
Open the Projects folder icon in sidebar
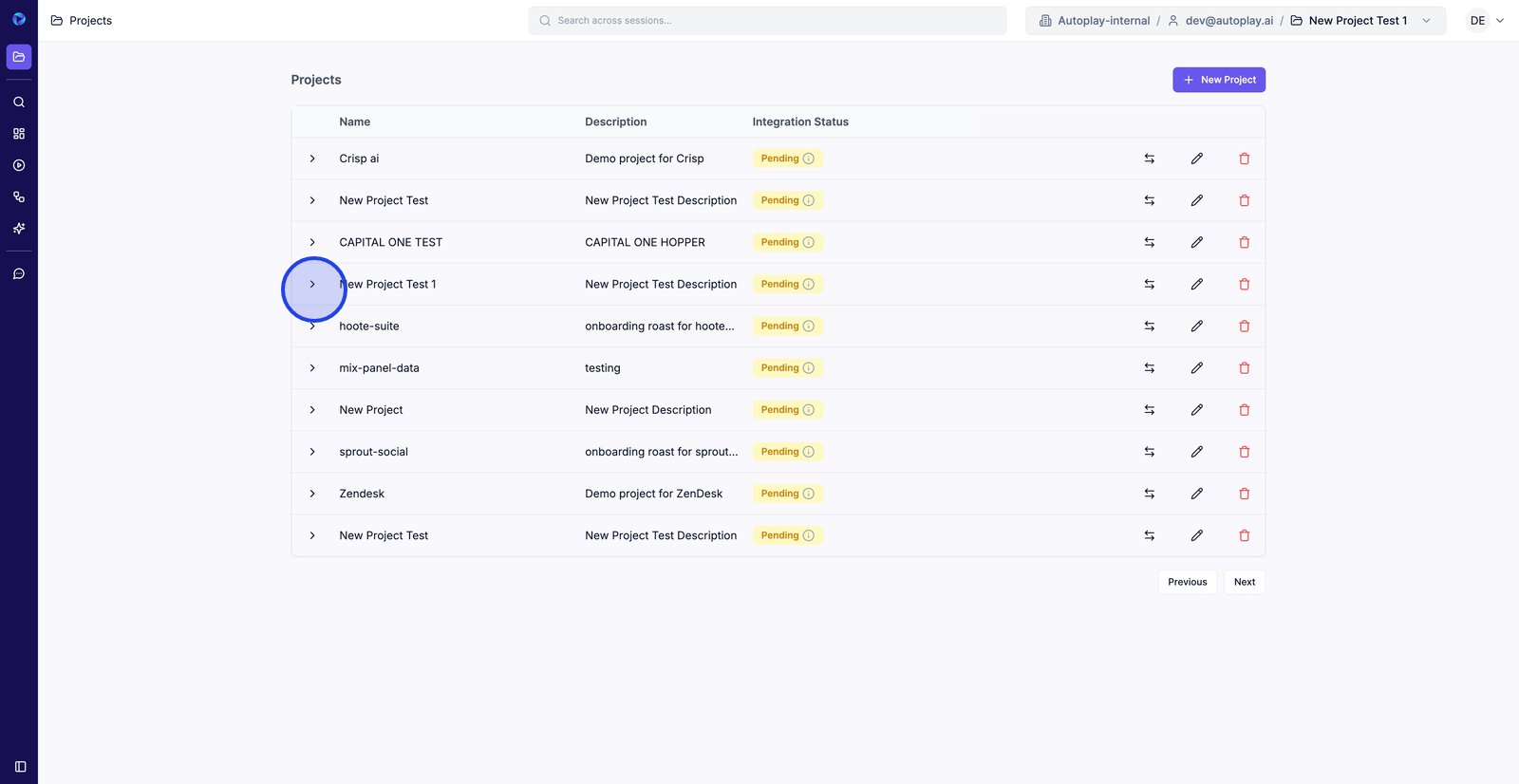click(x=19, y=57)
